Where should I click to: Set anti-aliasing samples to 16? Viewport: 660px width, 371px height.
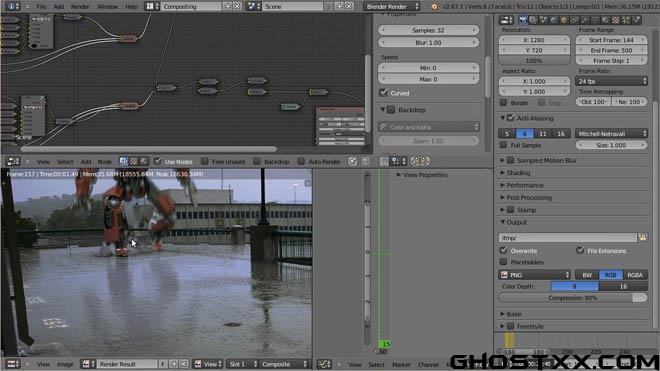click(x=561, y=133)
